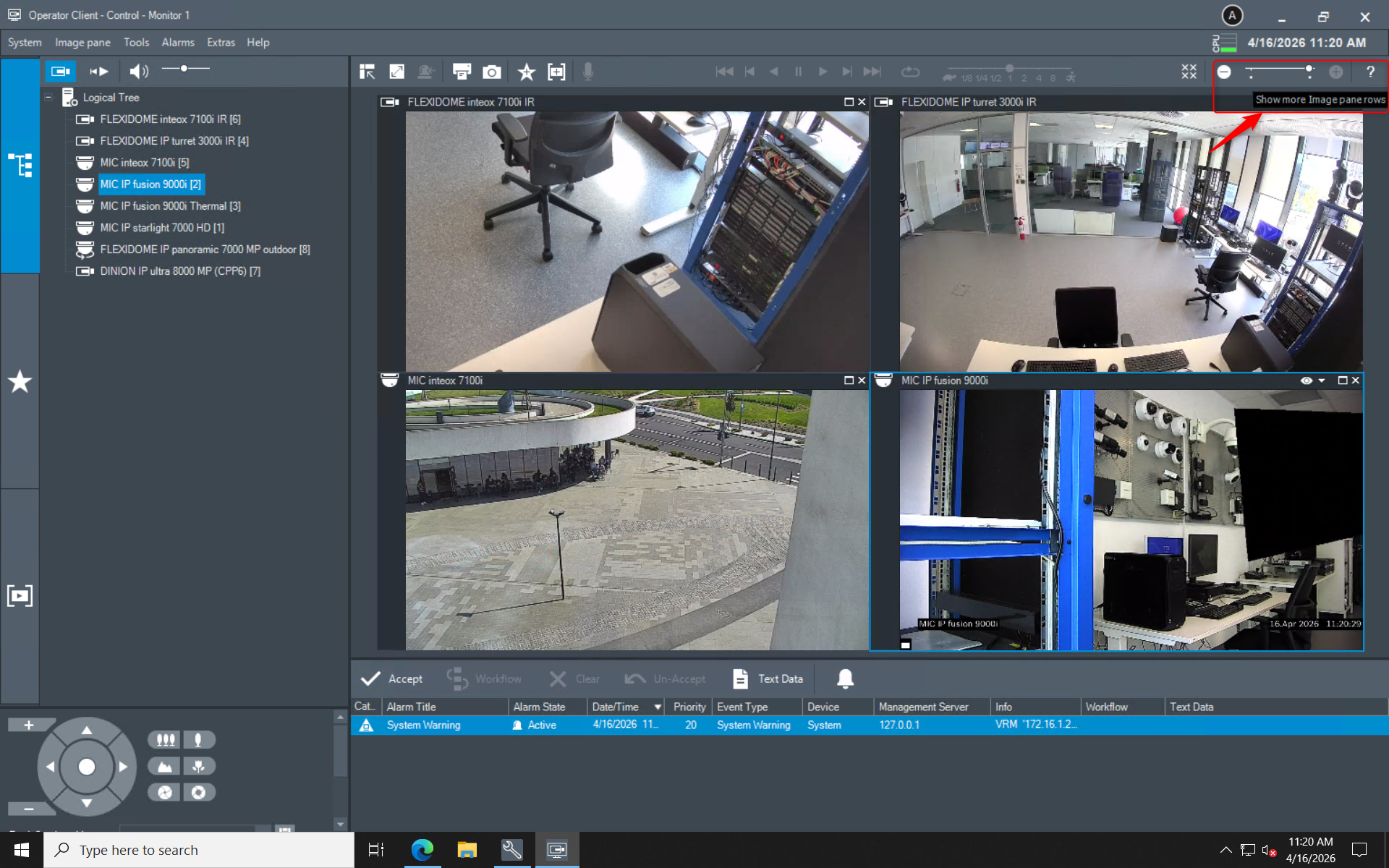Close the MIC inteox 7100i image pane
This screenshot has width=1389, height=868.
pos(862,380)
